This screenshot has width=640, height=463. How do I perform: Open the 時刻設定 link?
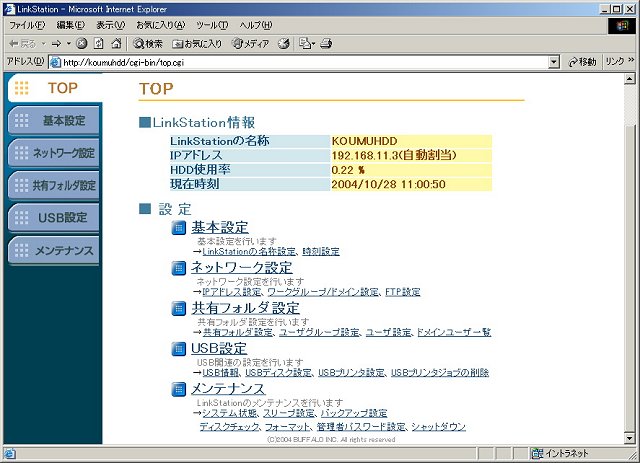tap(321, 252)
